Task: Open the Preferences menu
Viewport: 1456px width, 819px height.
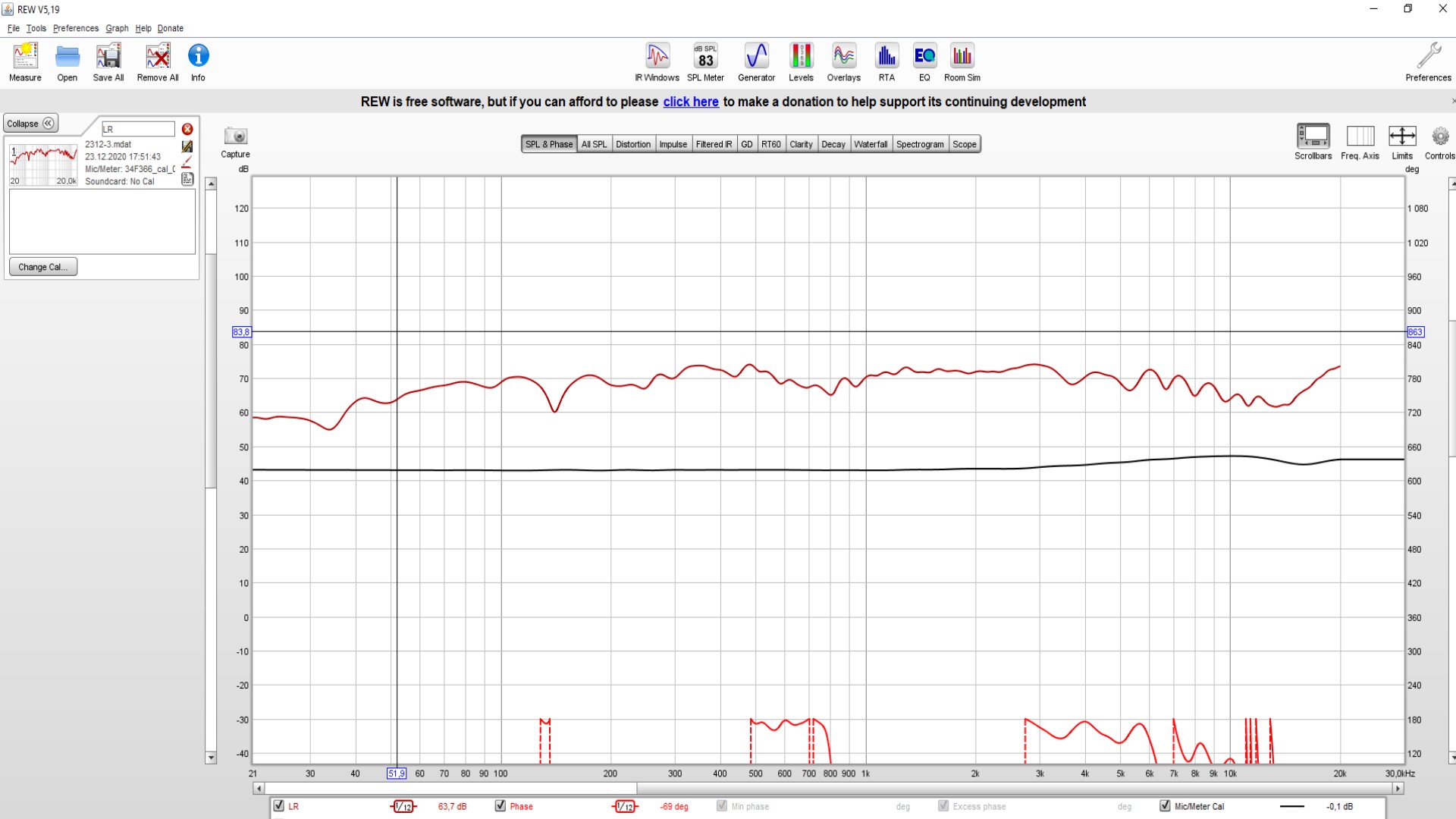Action: pyautogui.click(x=75, y=28)
